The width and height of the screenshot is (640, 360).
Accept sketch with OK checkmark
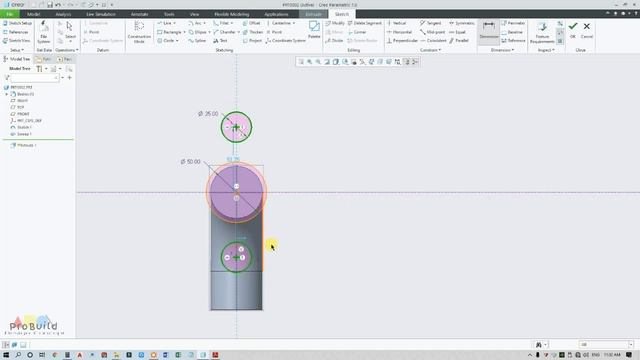[x=573, y=30]
